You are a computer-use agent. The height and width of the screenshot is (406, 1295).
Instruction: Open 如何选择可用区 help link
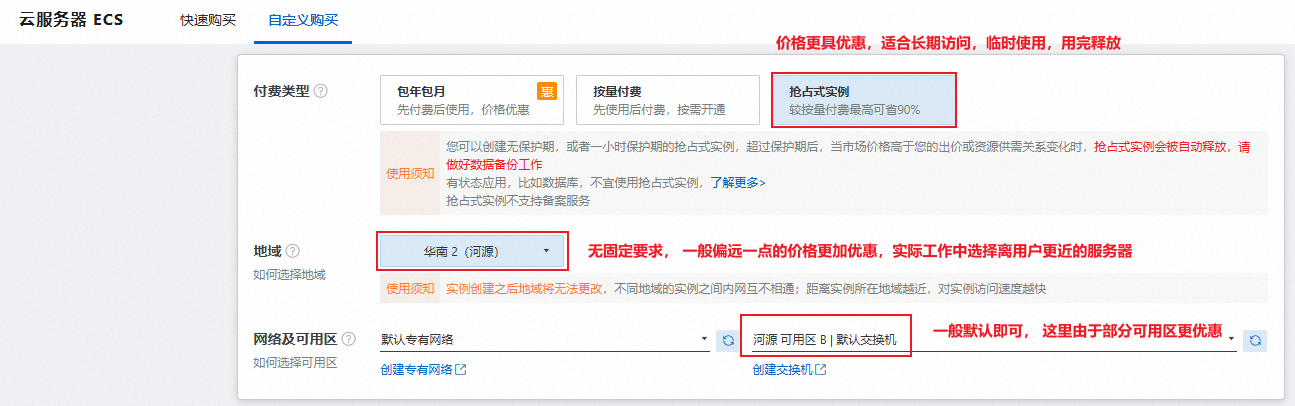coord(296,362)
